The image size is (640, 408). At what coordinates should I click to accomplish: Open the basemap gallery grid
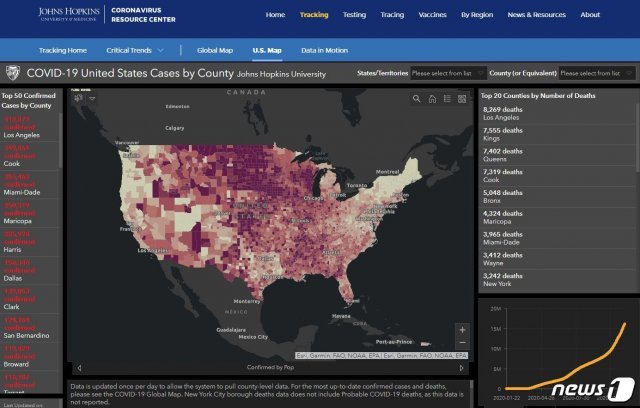tap(462, 99)
